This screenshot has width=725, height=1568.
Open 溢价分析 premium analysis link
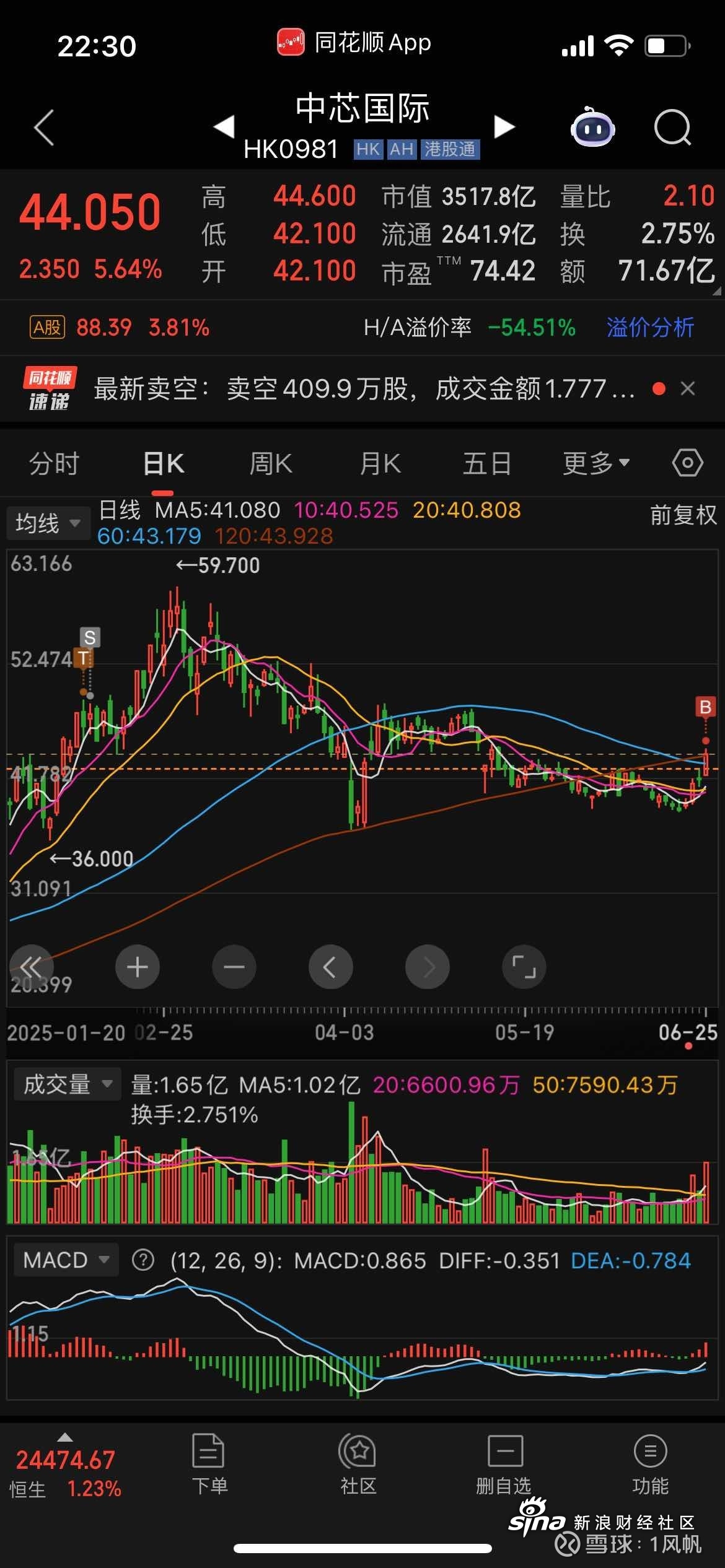tap(650, 327)
